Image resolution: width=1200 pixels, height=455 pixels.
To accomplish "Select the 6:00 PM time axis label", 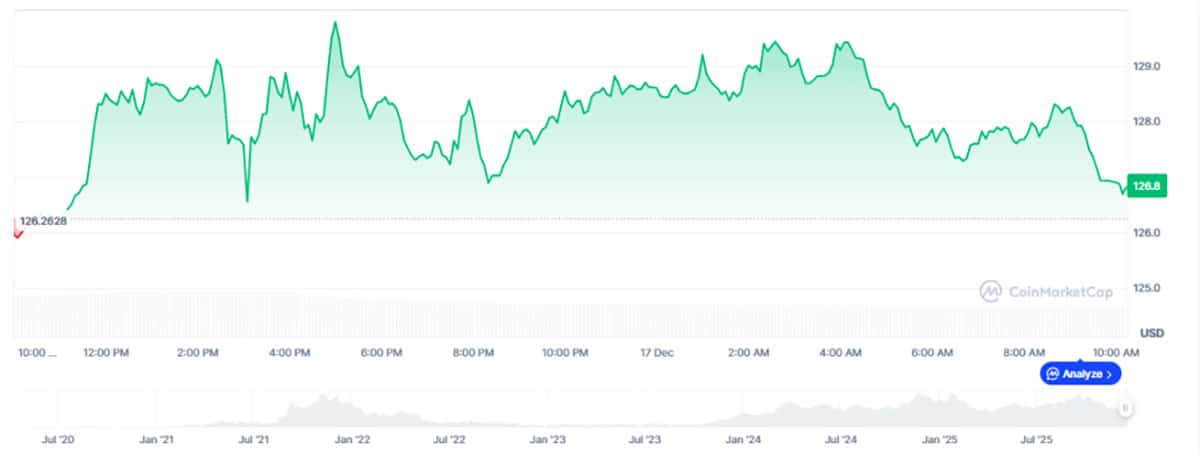I will [x=380, y=352].
